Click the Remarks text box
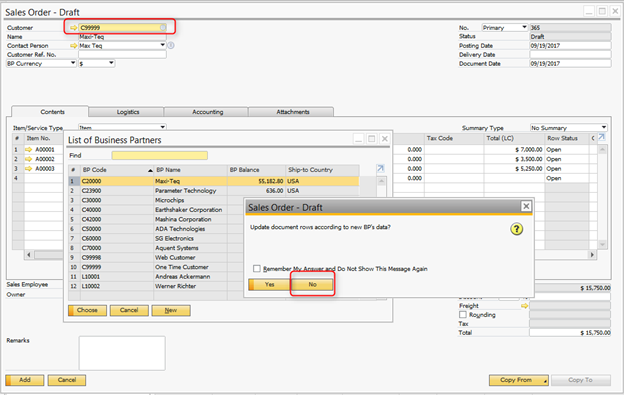 pyautogui.click(x=122, y=353)
